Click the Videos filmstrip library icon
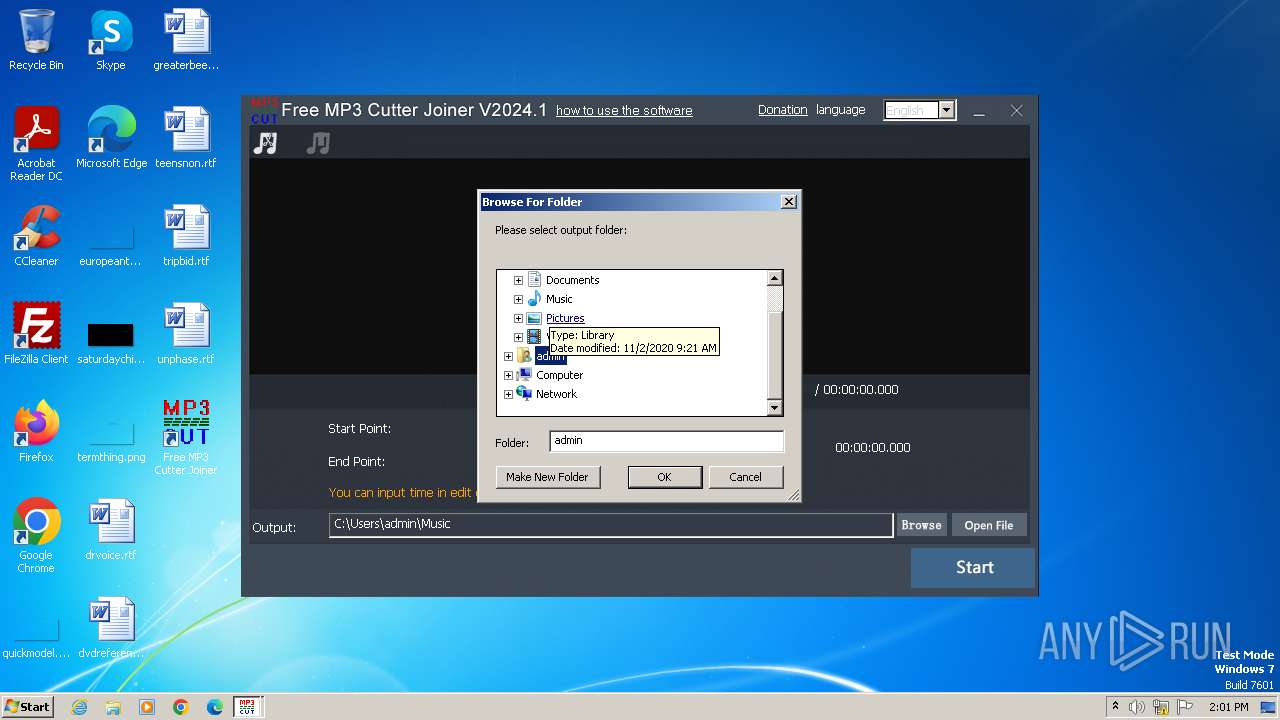Screen dimensions: 1280x720 click(x=534, y=337)
